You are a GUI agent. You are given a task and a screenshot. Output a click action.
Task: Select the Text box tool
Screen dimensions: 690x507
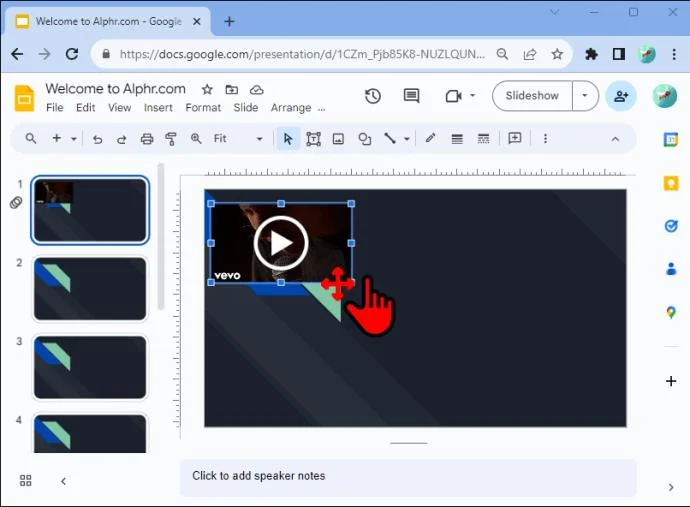pos(313,139)
